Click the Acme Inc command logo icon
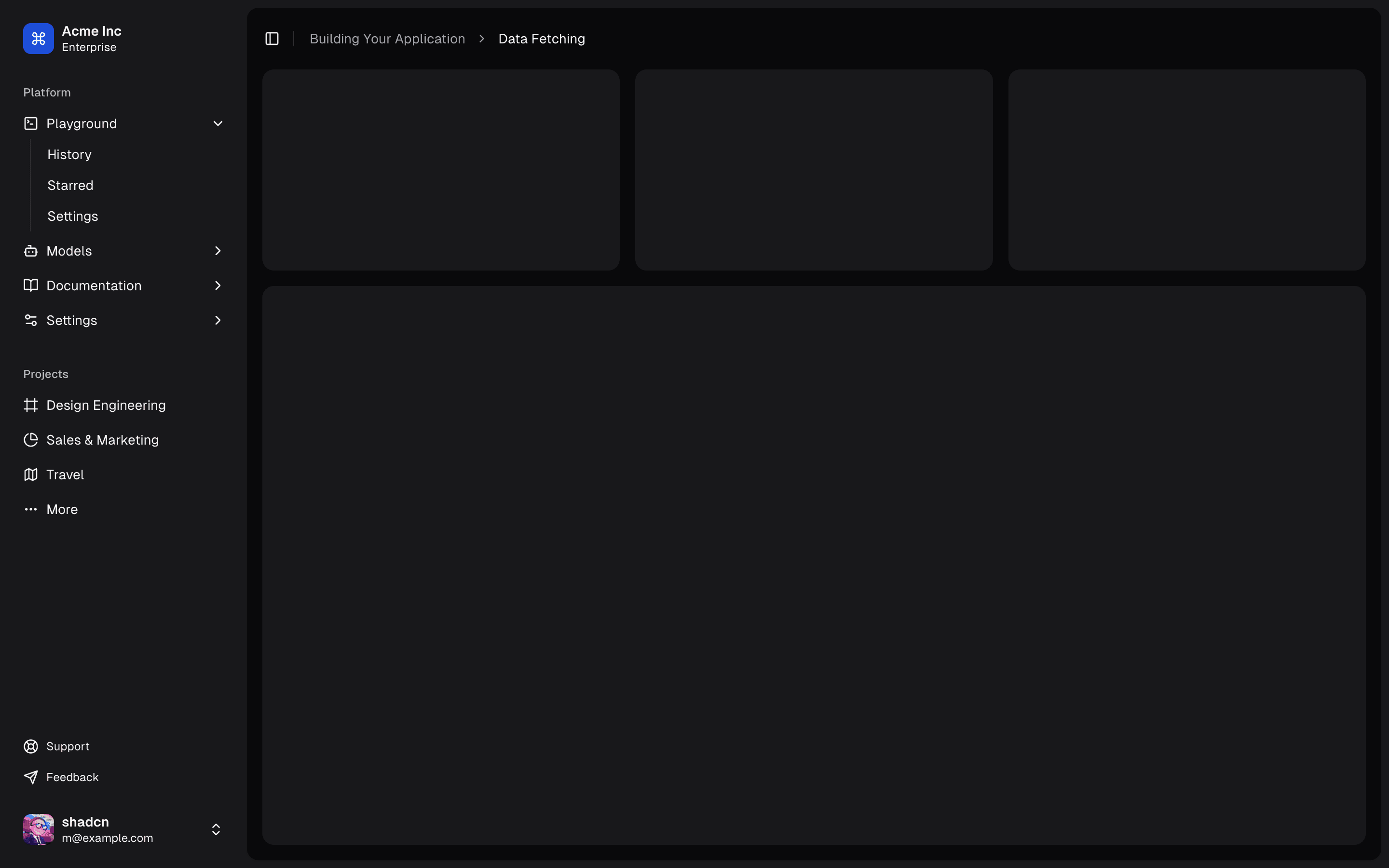This screenshot has height=868, width=1389. tap(38, 39)
